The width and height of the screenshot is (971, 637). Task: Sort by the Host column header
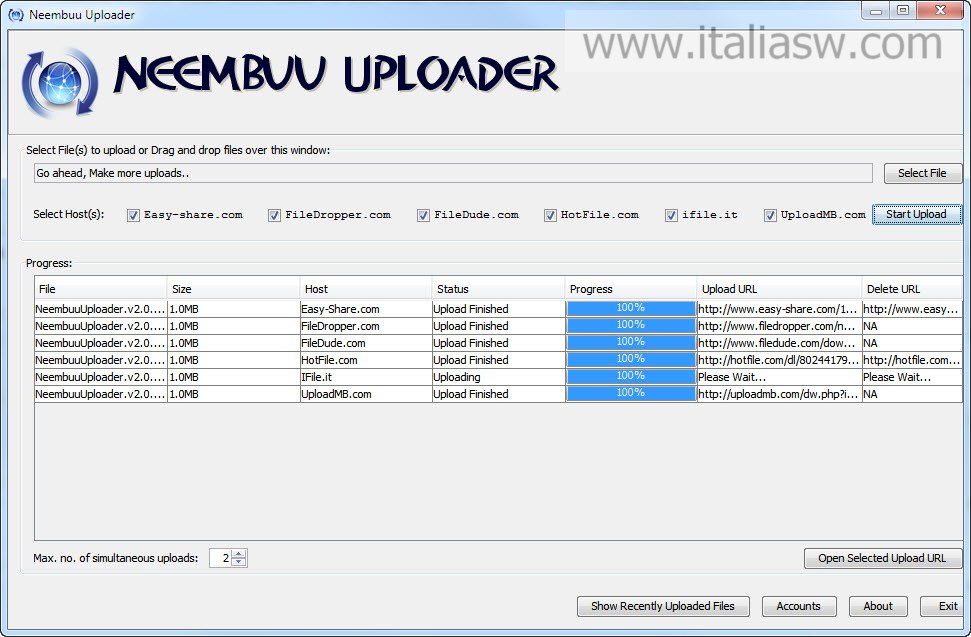[x=365, y=288]
